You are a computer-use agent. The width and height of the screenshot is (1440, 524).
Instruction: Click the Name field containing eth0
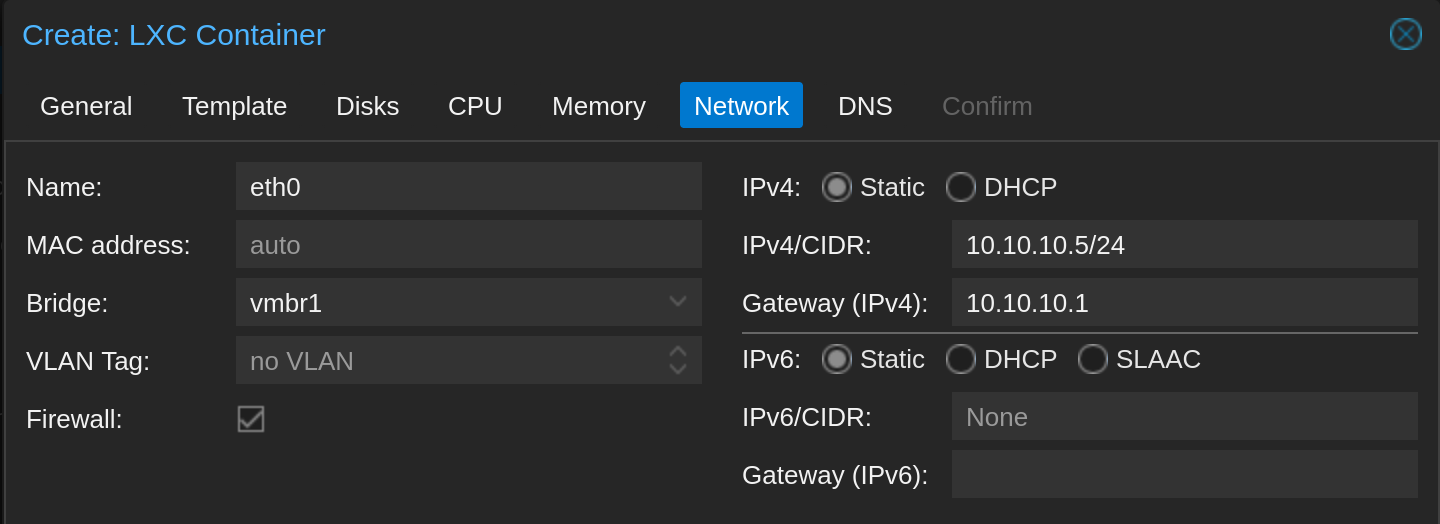(469, 186)
